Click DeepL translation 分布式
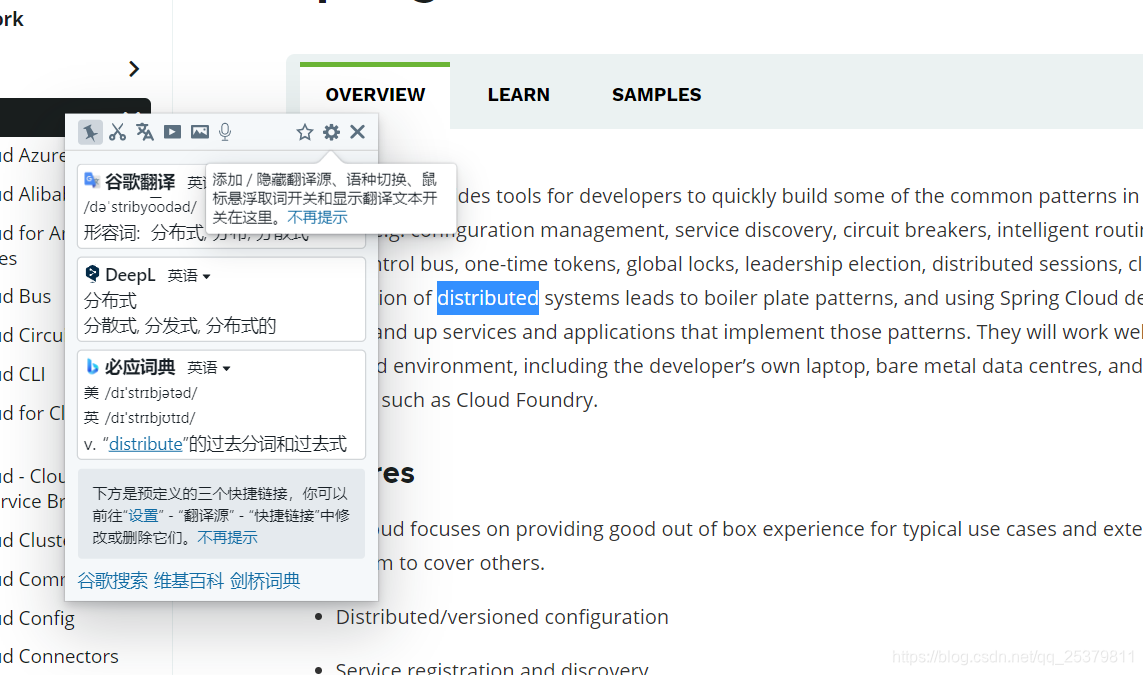Image resolution: width=1143 pixels, height=675 pixels. [111, 300]
